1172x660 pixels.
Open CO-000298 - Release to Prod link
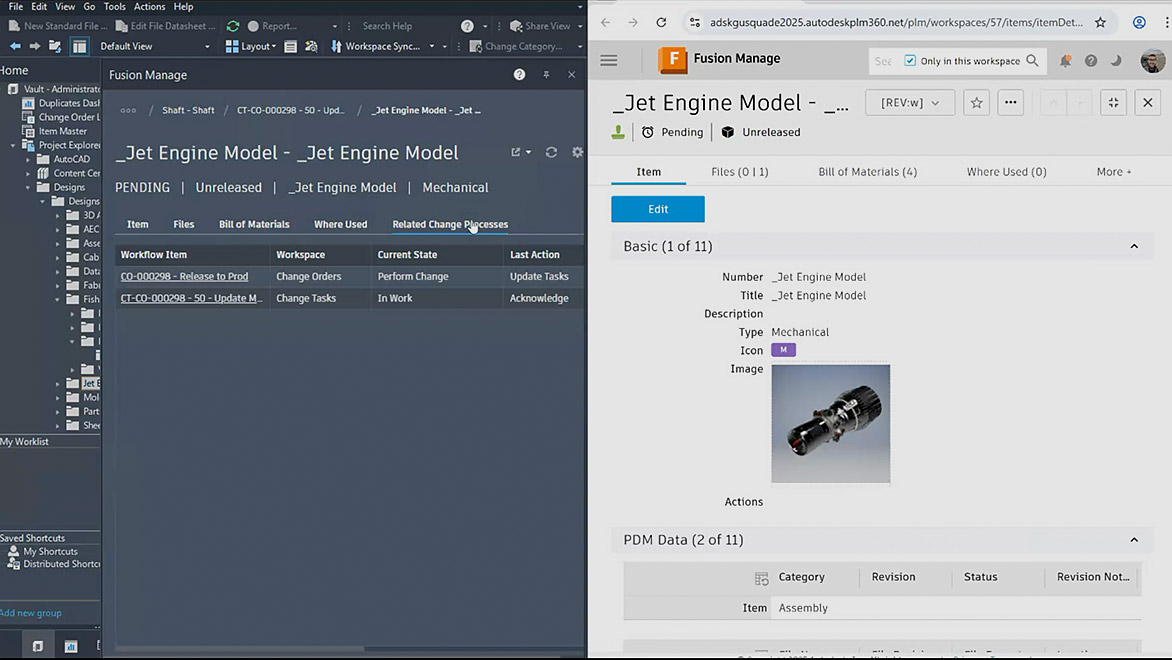coord(185,277)
